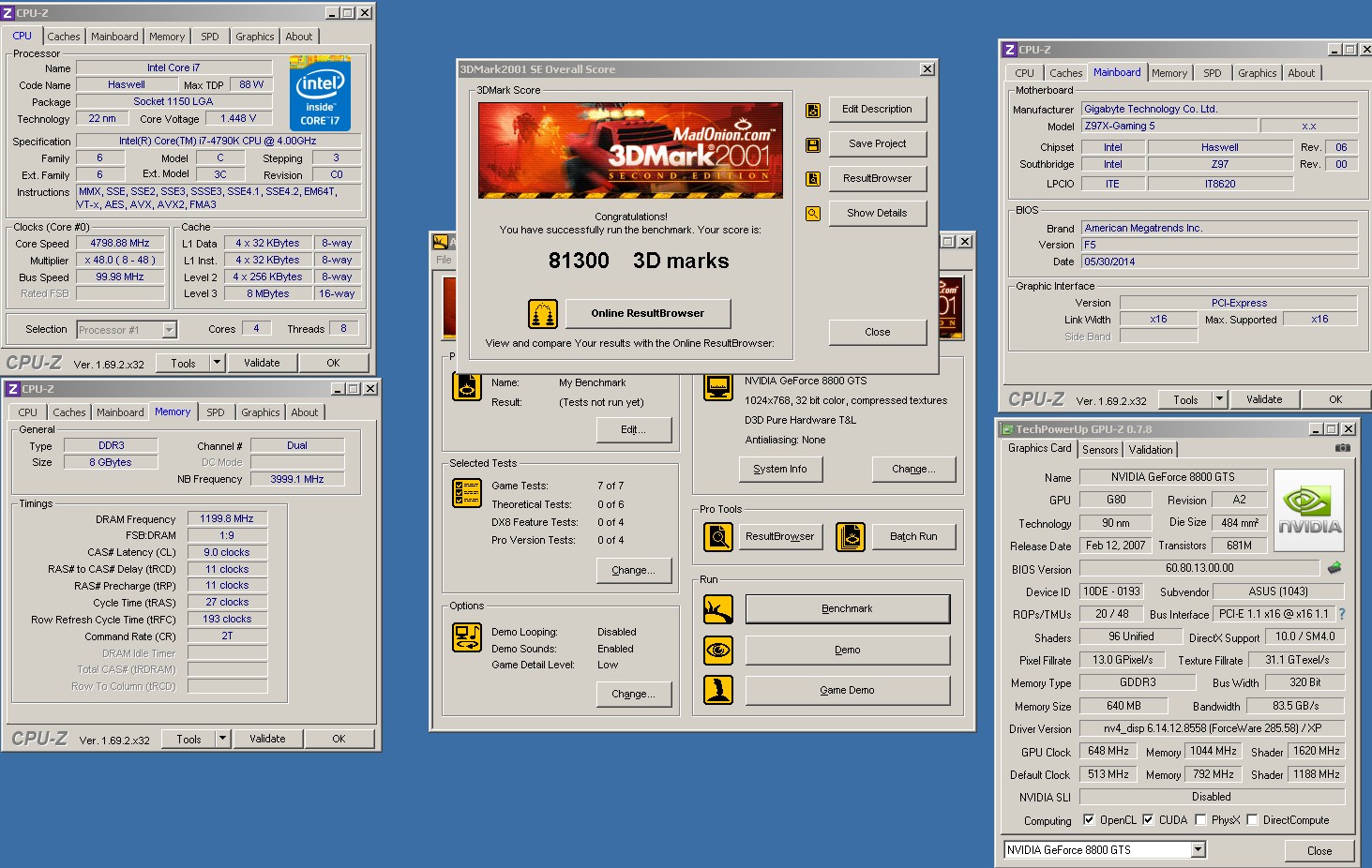Toggle the PhysX checkbox in GPU-Z
The image size is (1372, 868).
click(x=1200, y=819)
